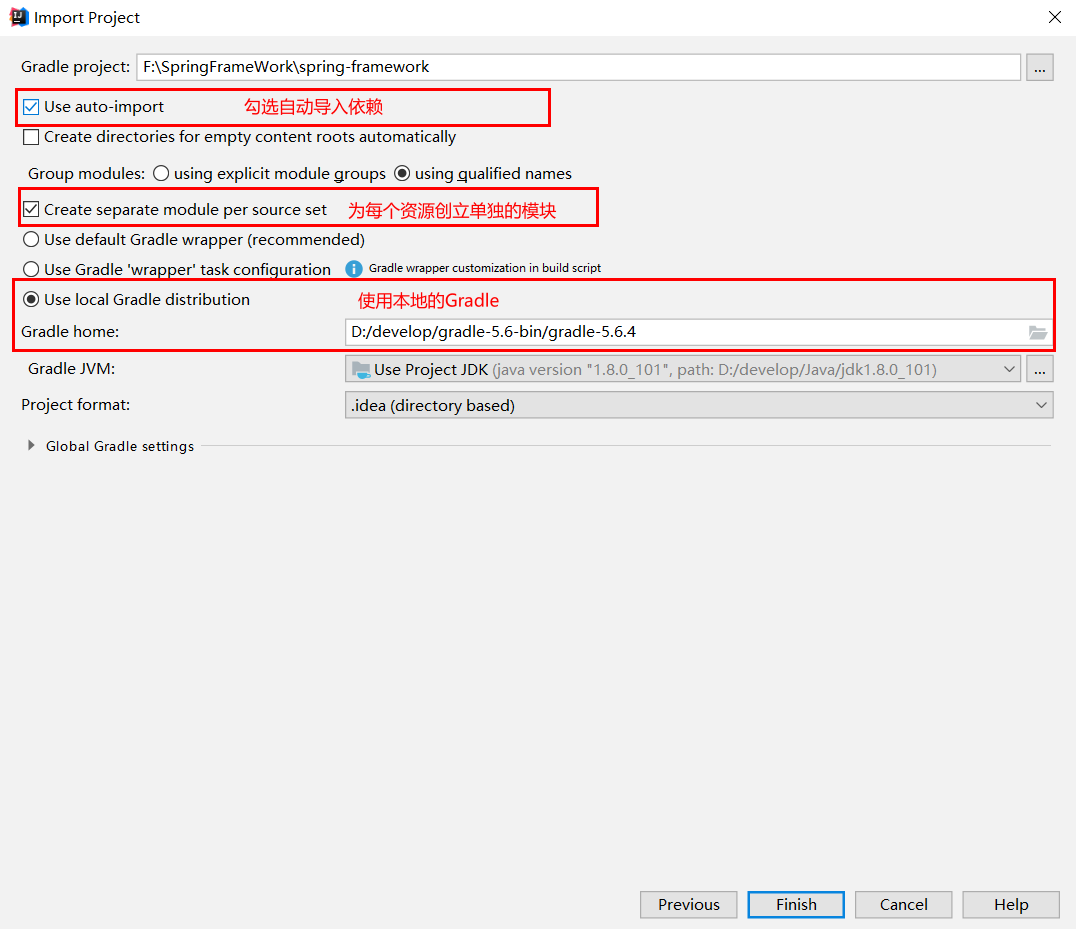Browse for Gradle project path via ellipsis button
Image resolution: width=1076 pixels, height=929 pixels.
pos(1040,67)
